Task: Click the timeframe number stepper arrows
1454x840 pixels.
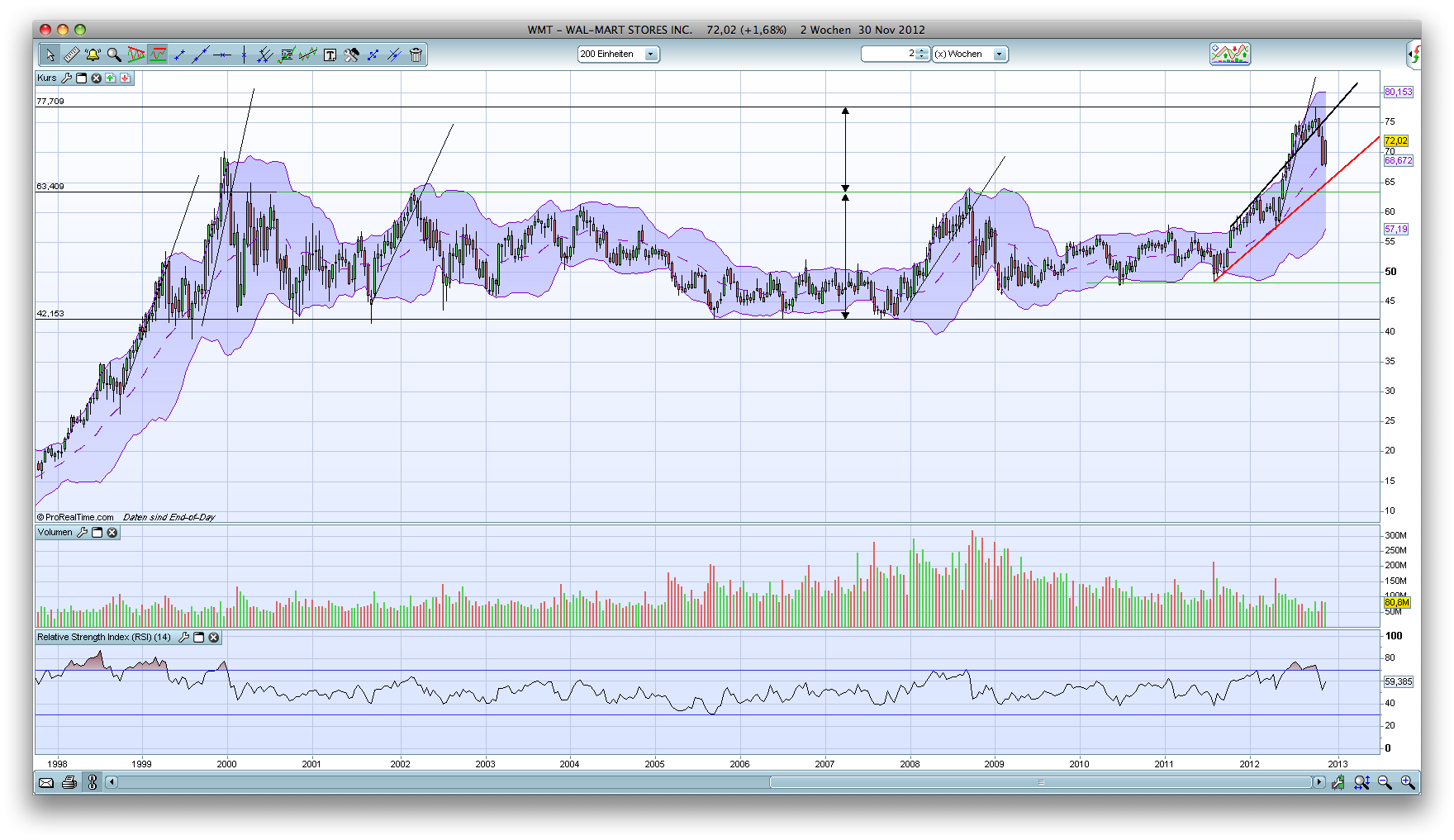Action: coord(922,54)
